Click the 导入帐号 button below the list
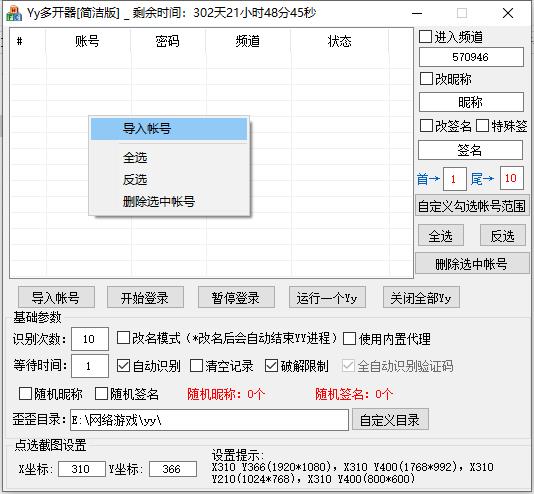This screenshot has height=494, width=534. (56, 297)
